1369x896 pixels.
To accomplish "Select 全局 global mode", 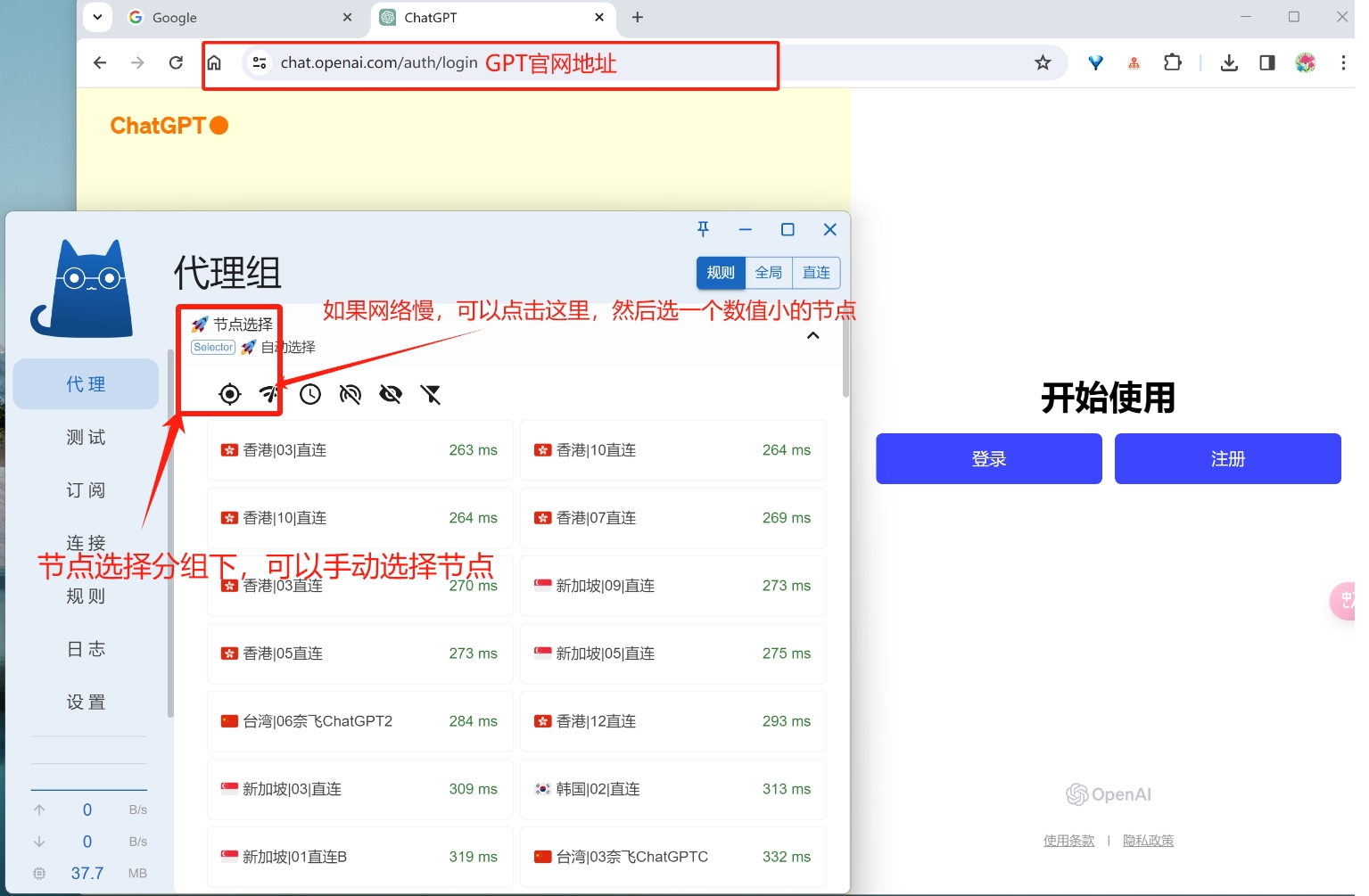I will click(x=769, y=273).
